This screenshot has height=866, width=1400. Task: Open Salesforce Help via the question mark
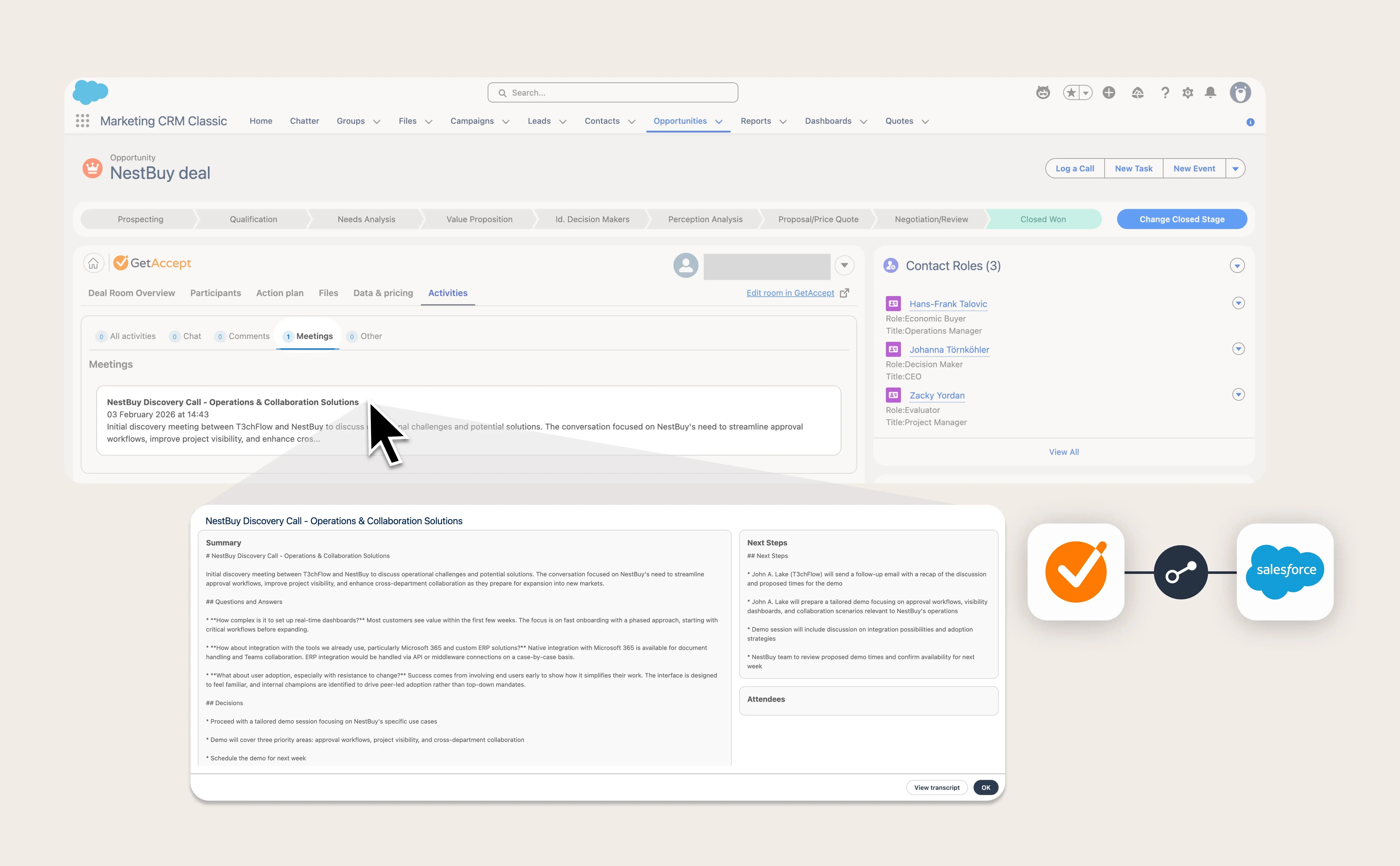tap(1165, 92)
